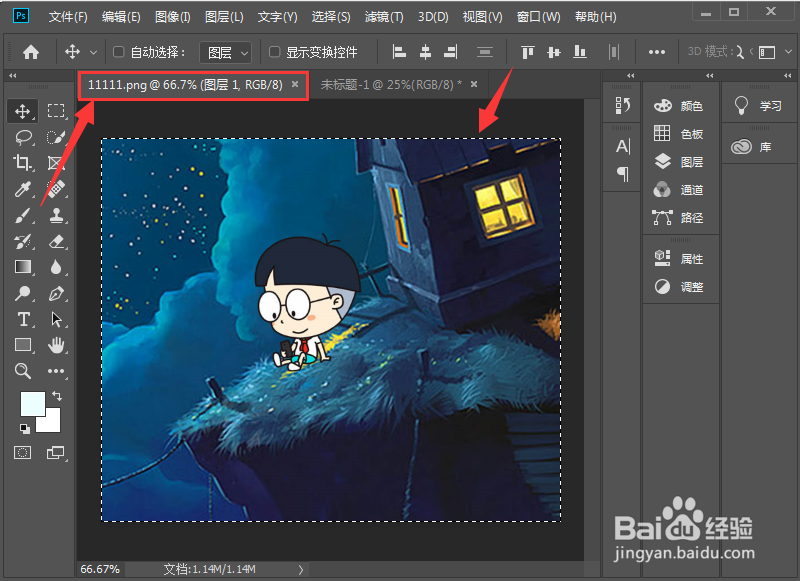The width and height of the screenshot is (800, 581).
Task: Select the Rectangular Marquee tool
Action: (x=56, y=111)
